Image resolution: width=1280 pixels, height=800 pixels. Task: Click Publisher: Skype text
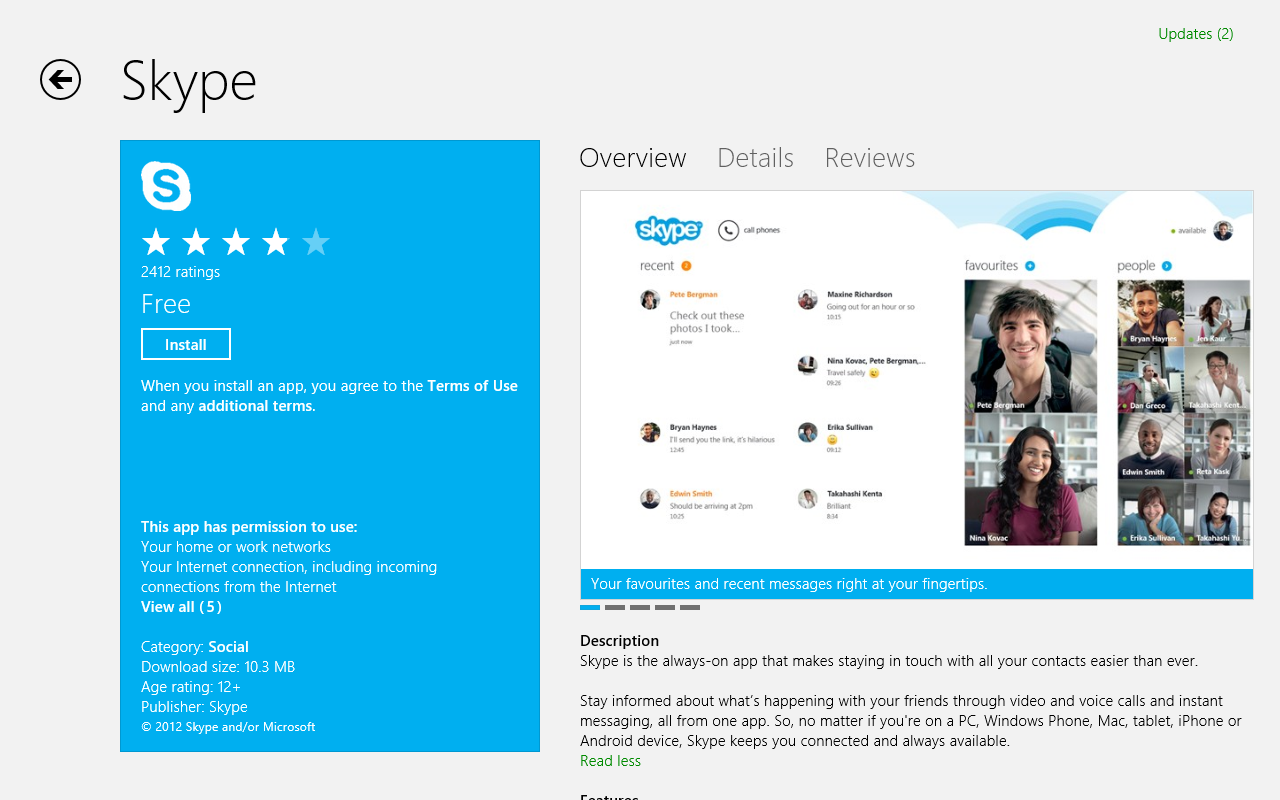click(194, 707)
